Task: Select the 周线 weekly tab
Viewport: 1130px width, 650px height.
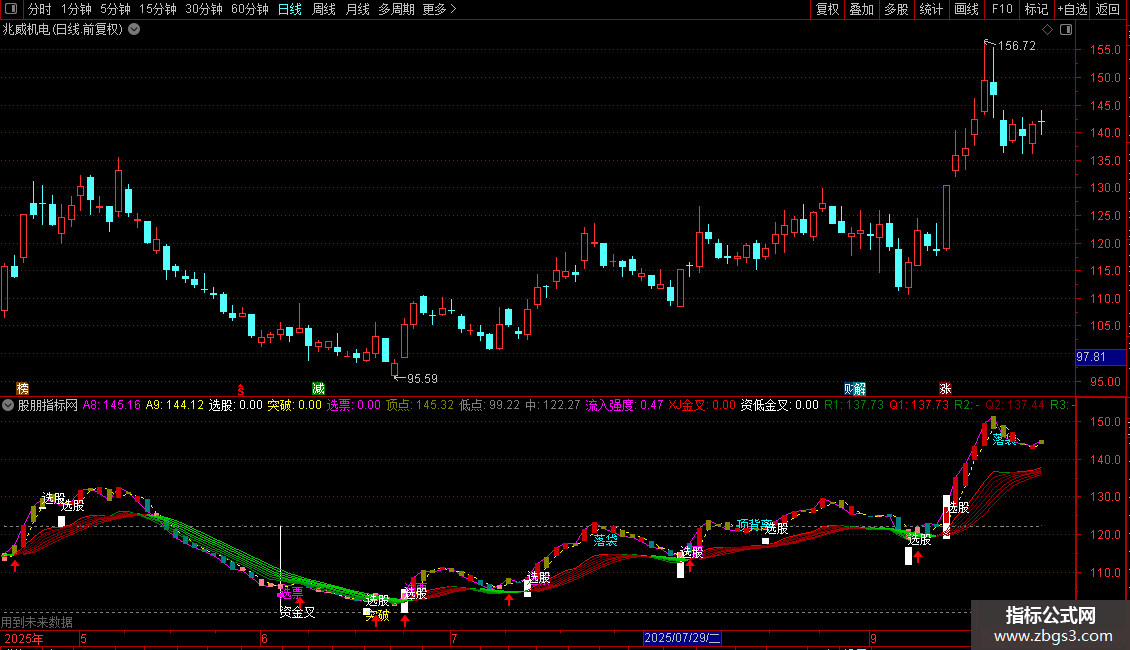Action: (x=324, y=9)
